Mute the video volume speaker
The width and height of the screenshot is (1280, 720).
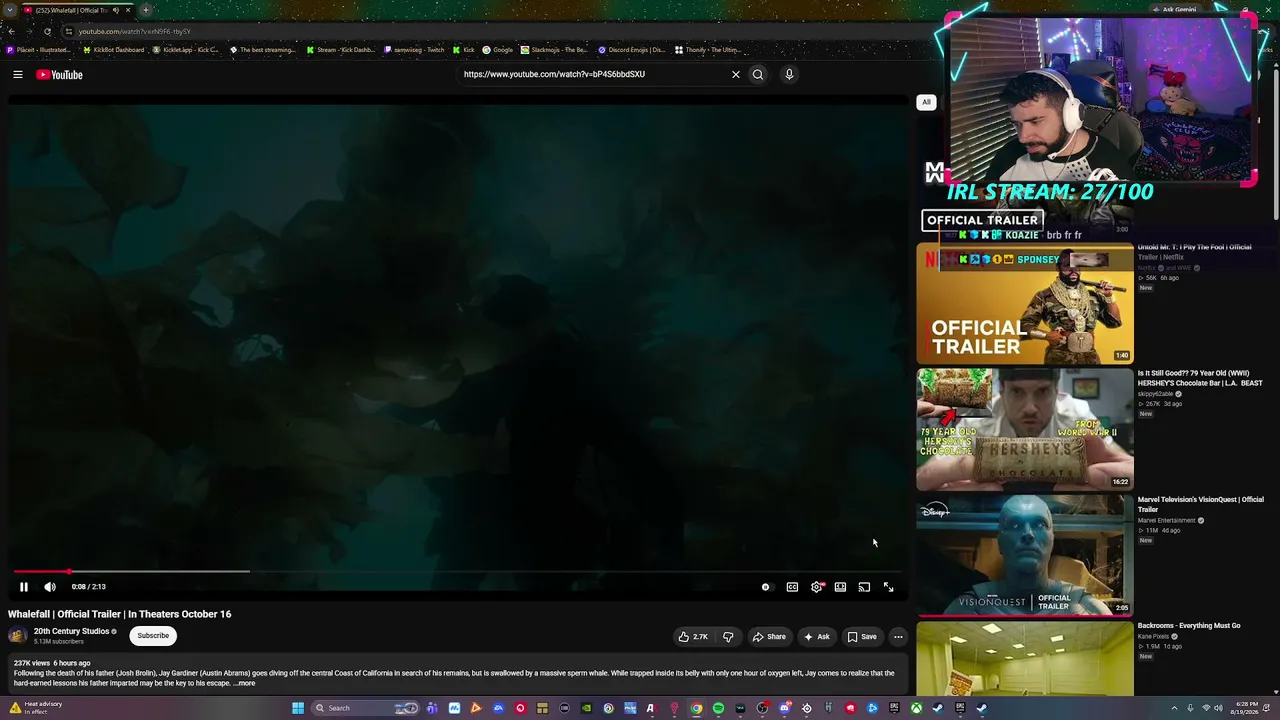(50, 587)
